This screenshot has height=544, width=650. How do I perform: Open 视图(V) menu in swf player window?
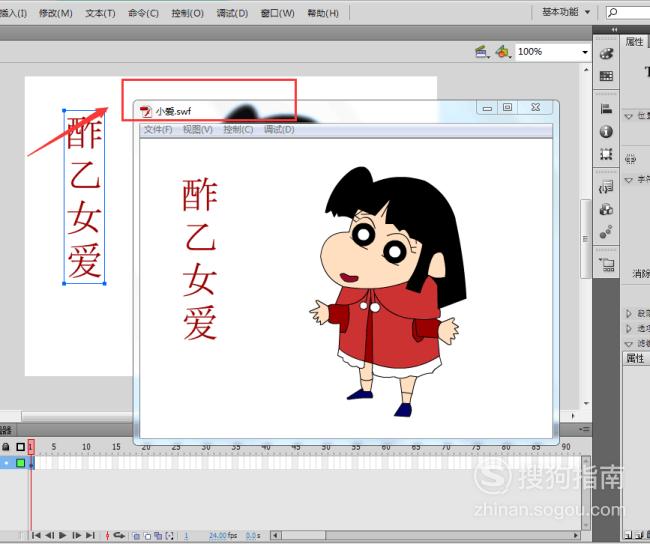tap(198, 130)
